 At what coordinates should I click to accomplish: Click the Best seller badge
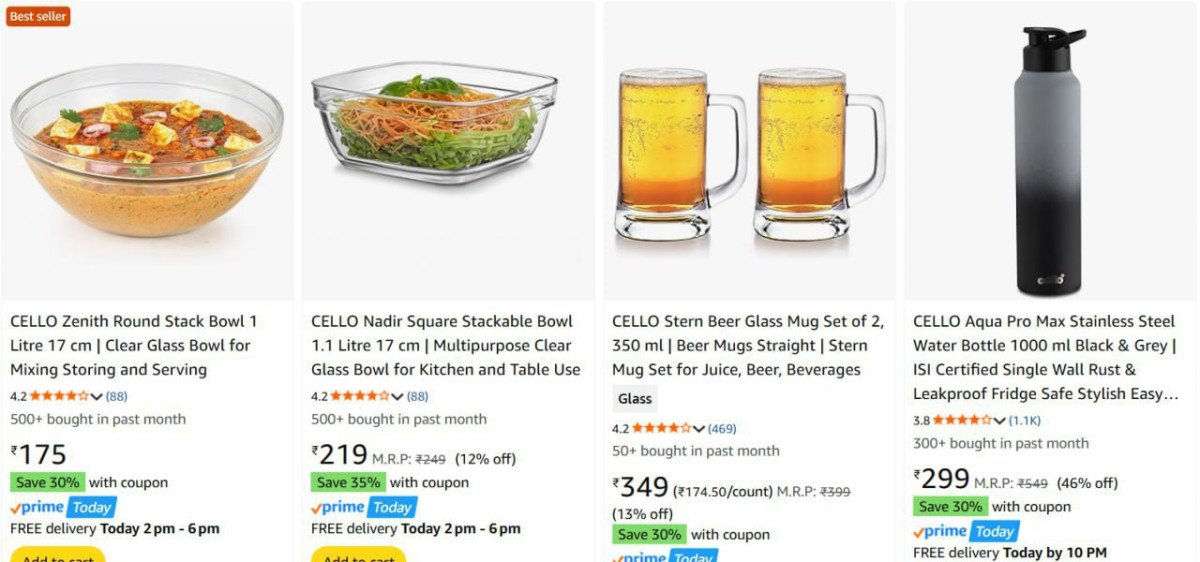point(38,16)
